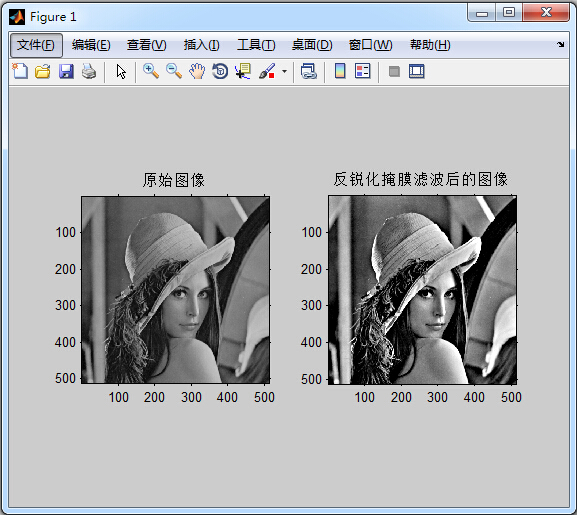
Task: Insert a legend using the toolbar icon
Action: click(x=362, y=71)
